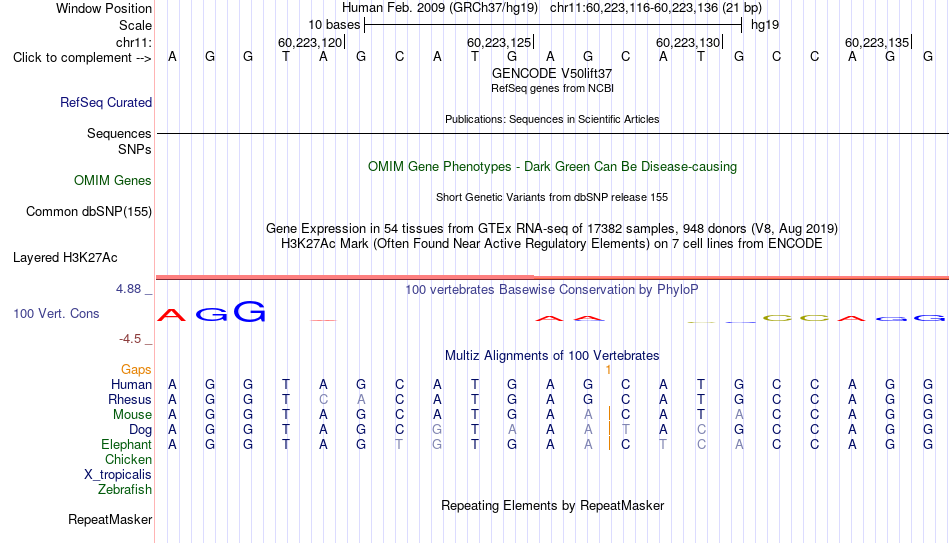950x543 pixels.
Task: Click the tallest blue G conservation logo letter
Action: pos(250,311)
